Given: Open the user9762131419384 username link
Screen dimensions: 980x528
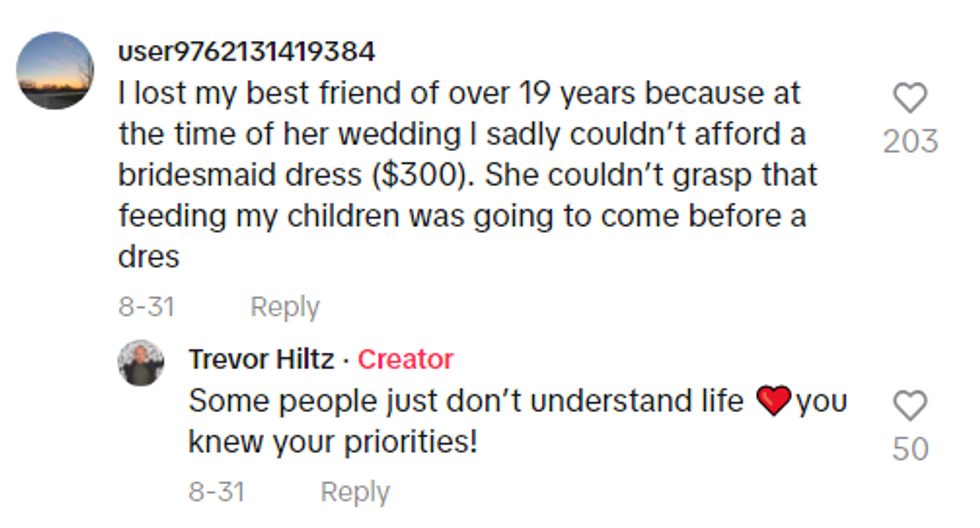Looking at the screenshot, I should tap(247, 50).
